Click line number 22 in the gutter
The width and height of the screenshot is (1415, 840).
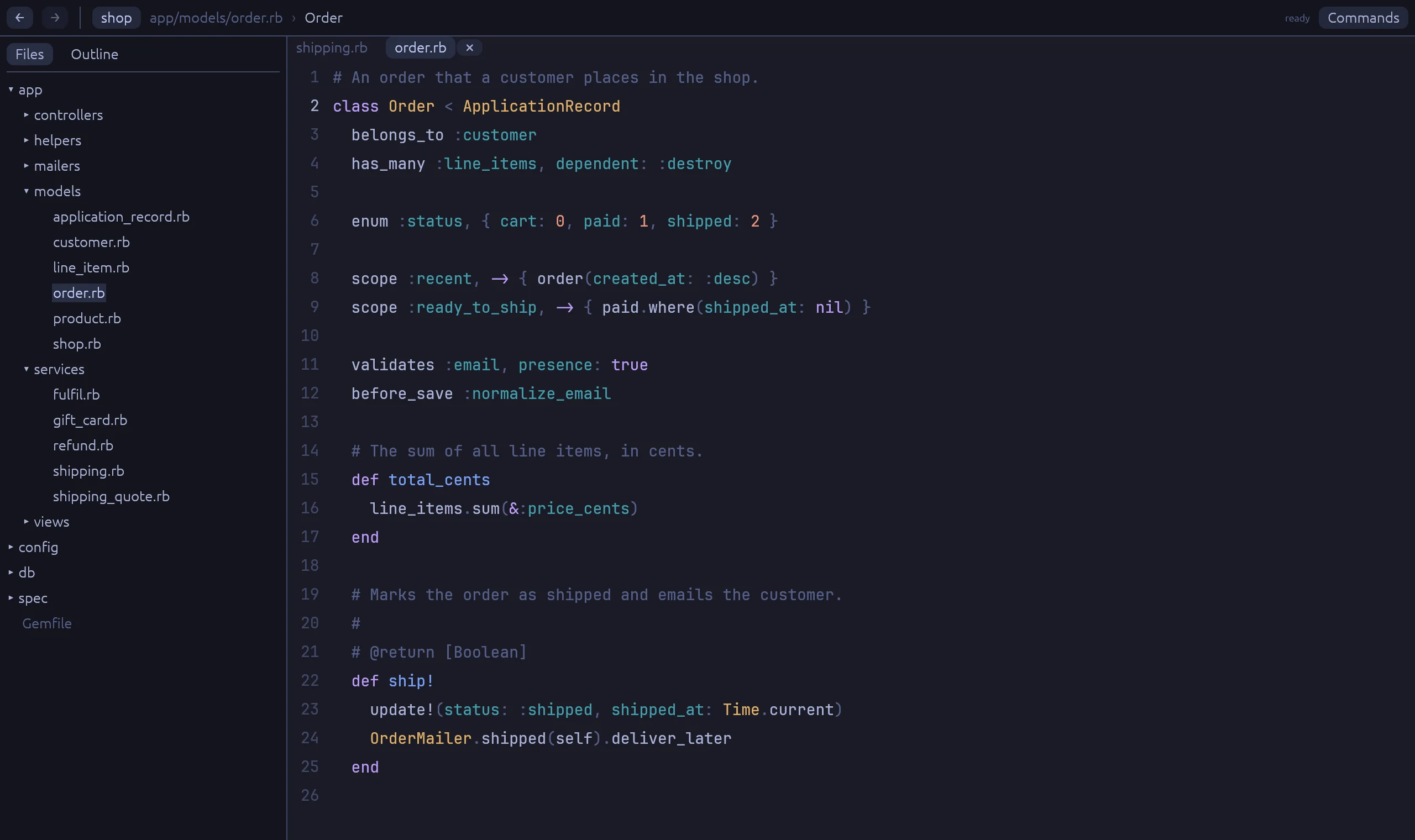310,680
